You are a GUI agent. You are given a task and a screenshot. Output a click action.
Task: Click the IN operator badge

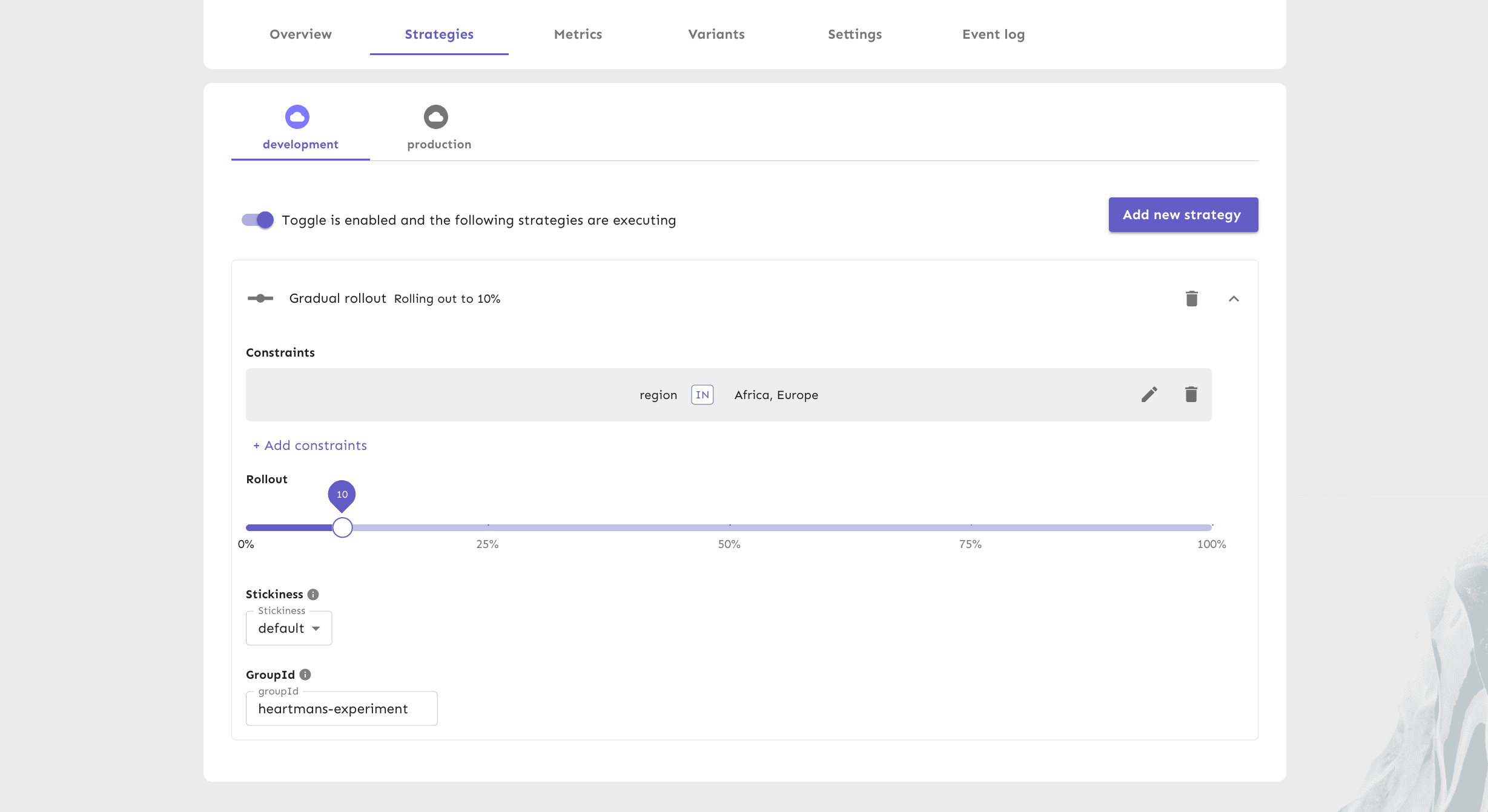tap(702, 395)
